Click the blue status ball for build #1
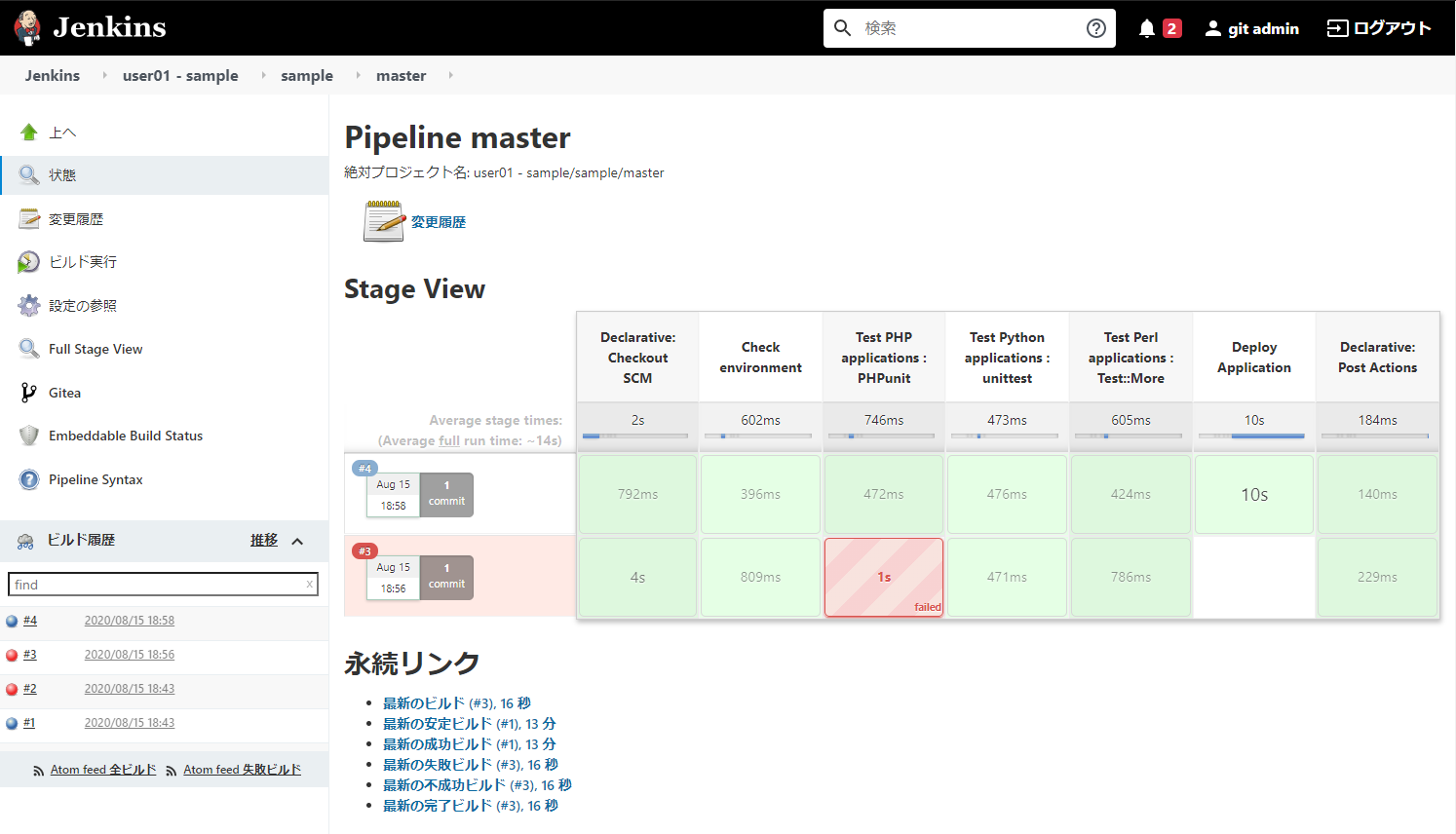Viewport: 1456px width, 834px height. click(x=12, y=723)
